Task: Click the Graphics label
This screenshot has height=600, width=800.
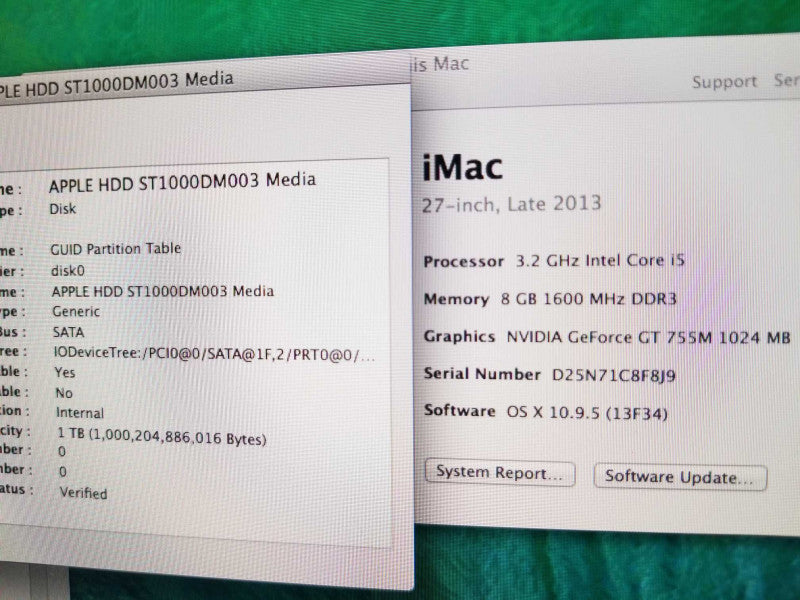Action: (459, 337)
